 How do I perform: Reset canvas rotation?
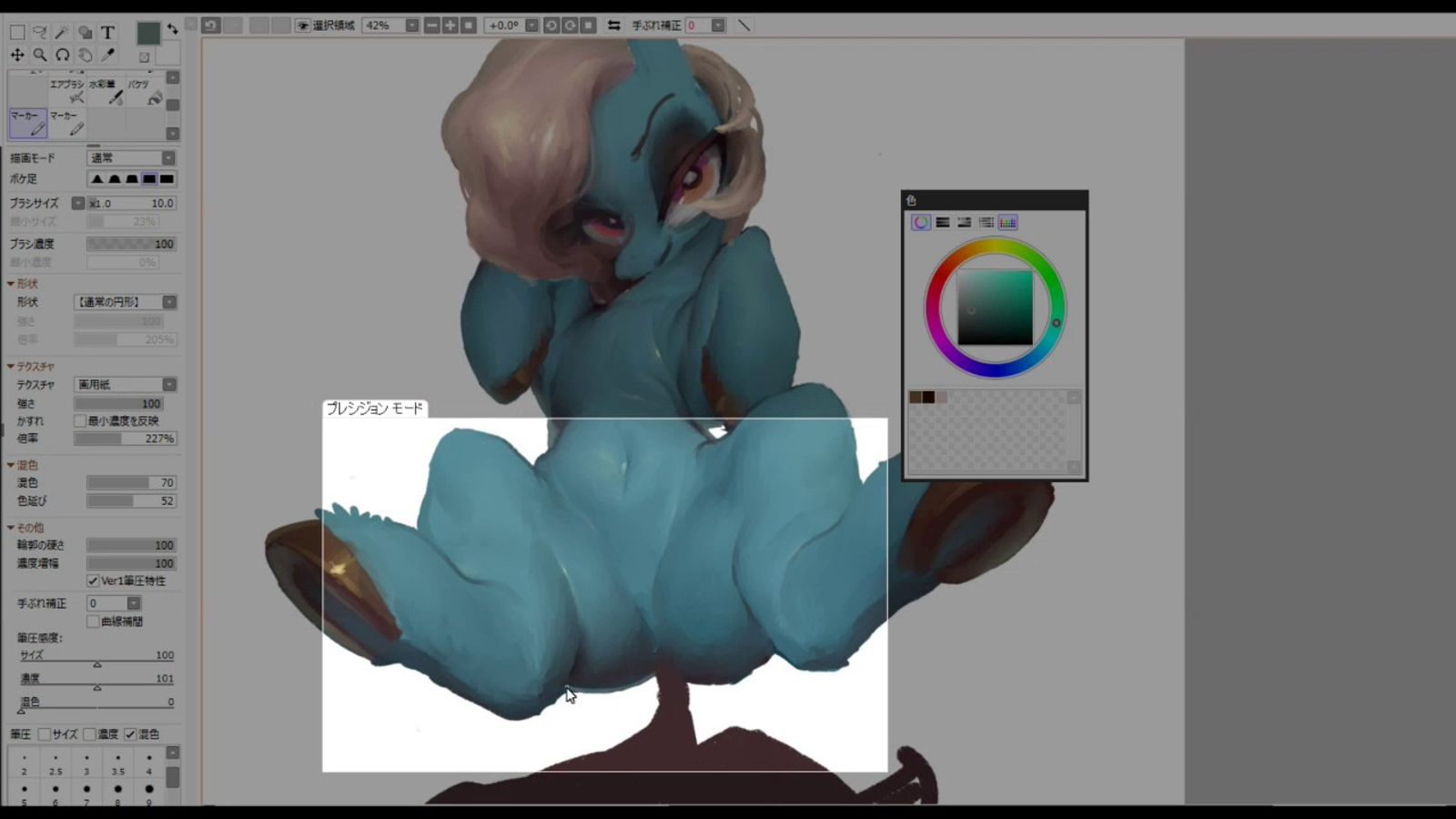(588, 25)
